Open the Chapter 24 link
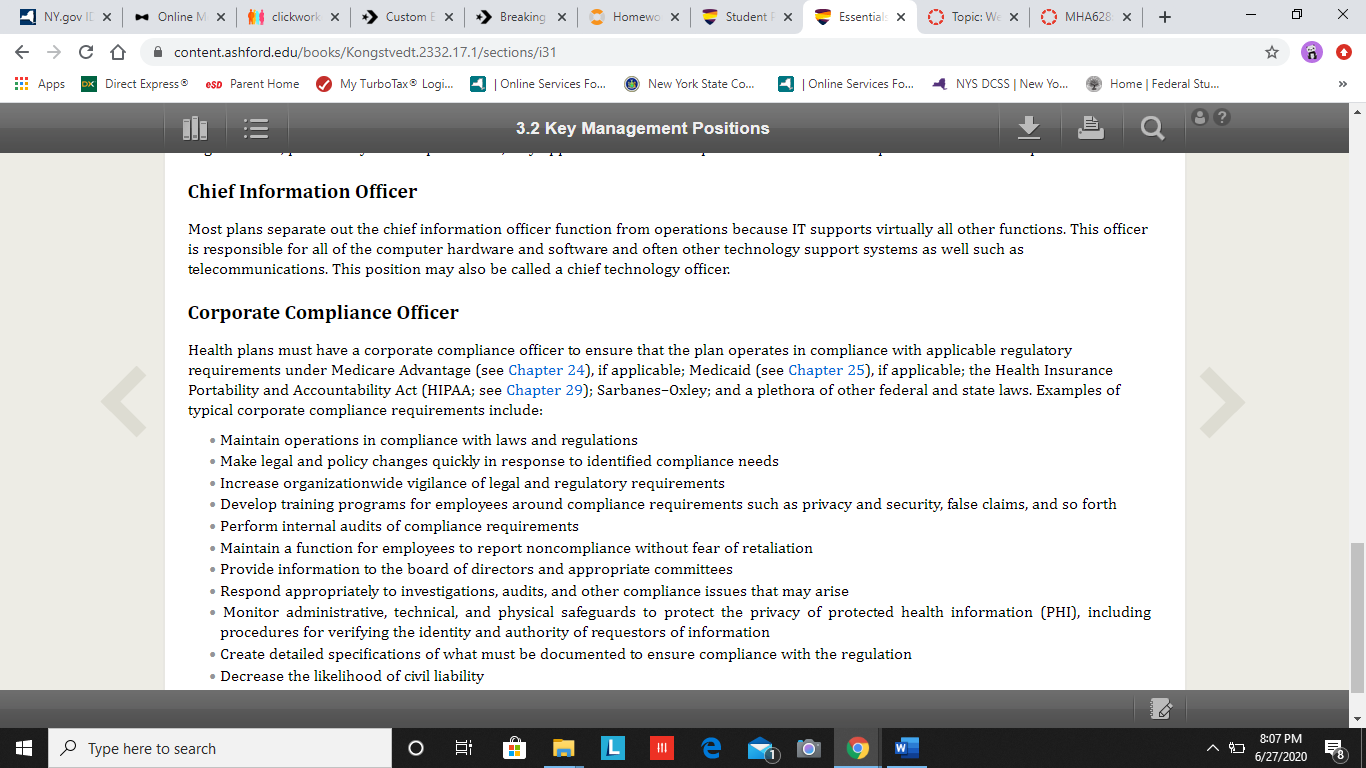Viewport: 1366px width, 768px height. coord(546,370)
